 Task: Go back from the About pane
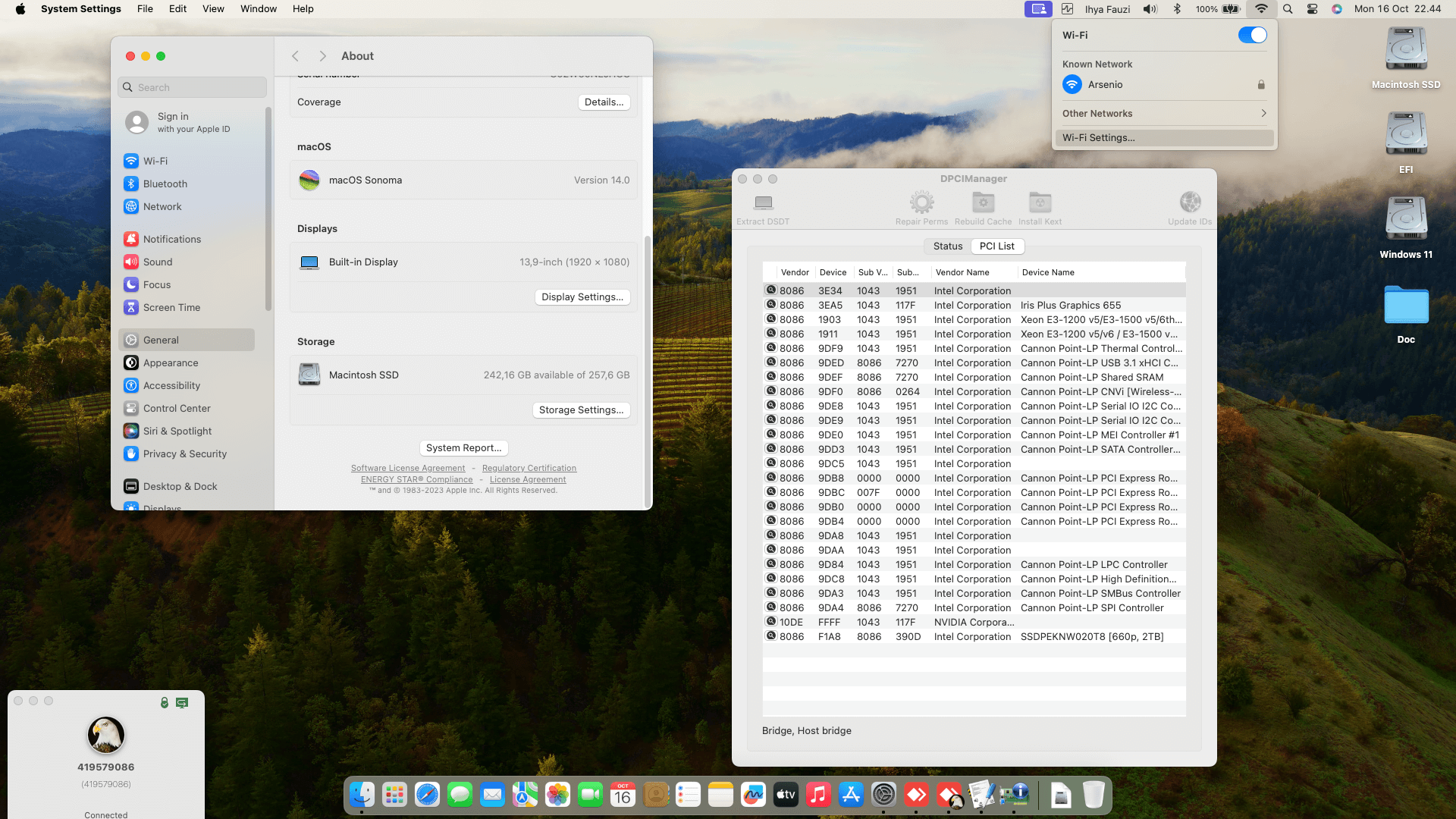coord(296,56)
